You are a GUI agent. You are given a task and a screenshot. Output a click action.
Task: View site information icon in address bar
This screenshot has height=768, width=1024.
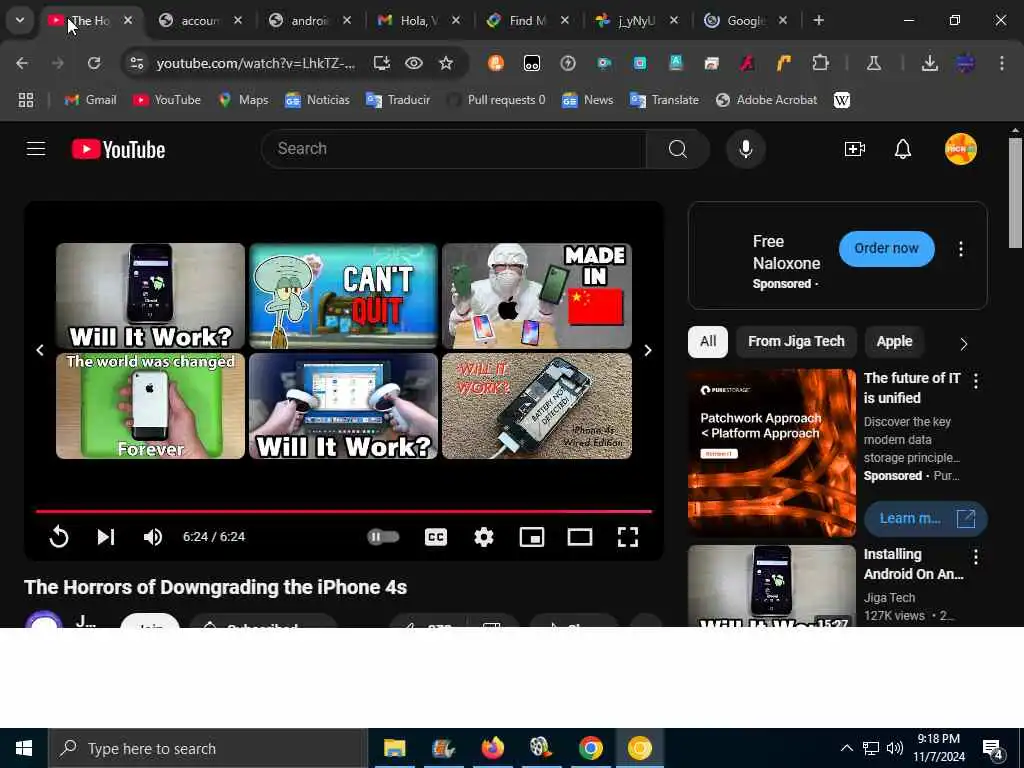(x=136, y=63)
